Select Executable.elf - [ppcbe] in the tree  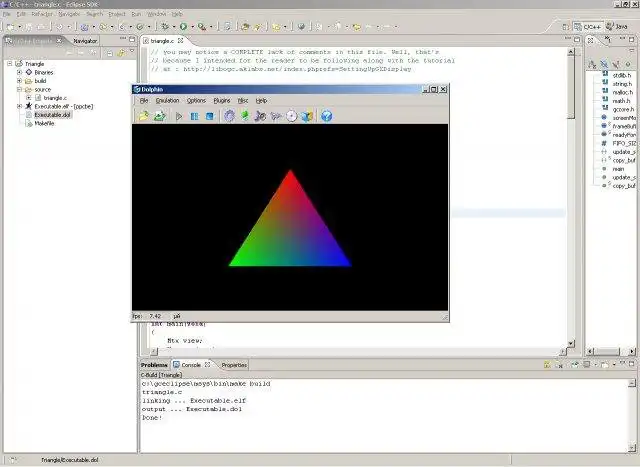(x=64, y=107)
